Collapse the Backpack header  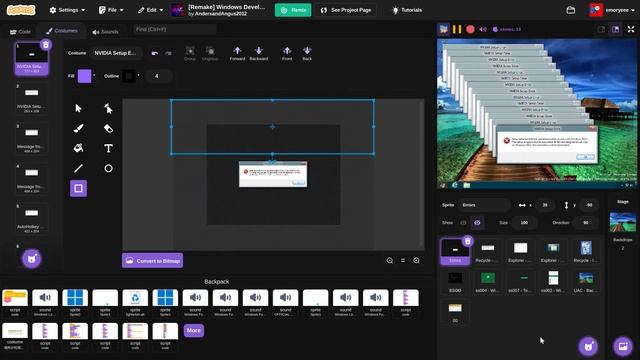216,282
